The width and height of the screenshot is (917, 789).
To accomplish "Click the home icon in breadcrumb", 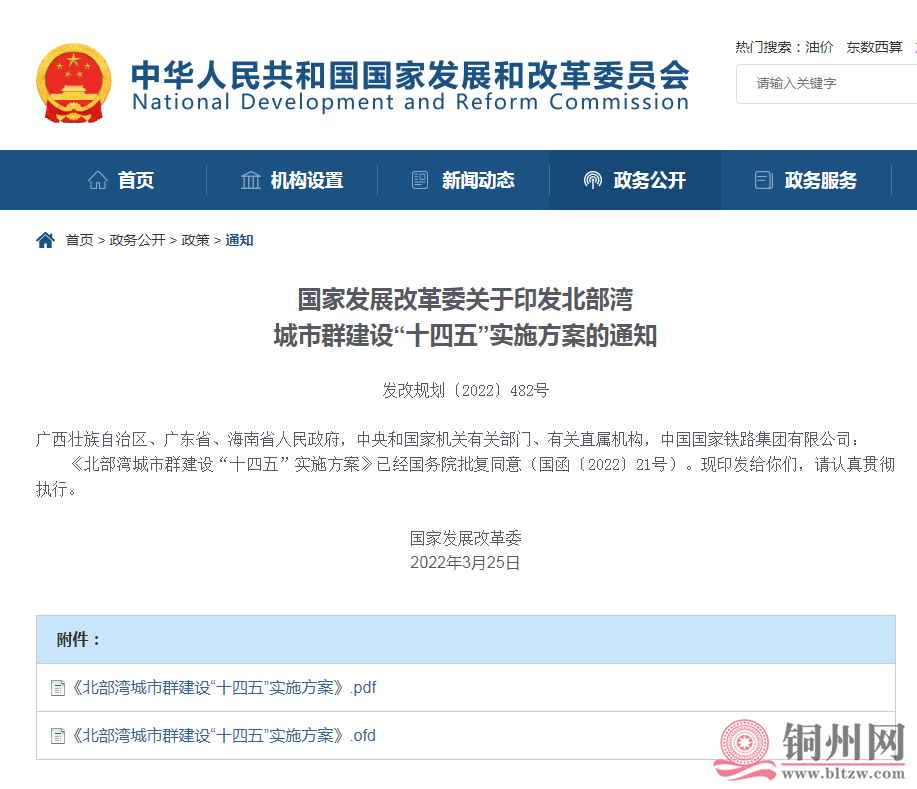I will tap(45, 240).
